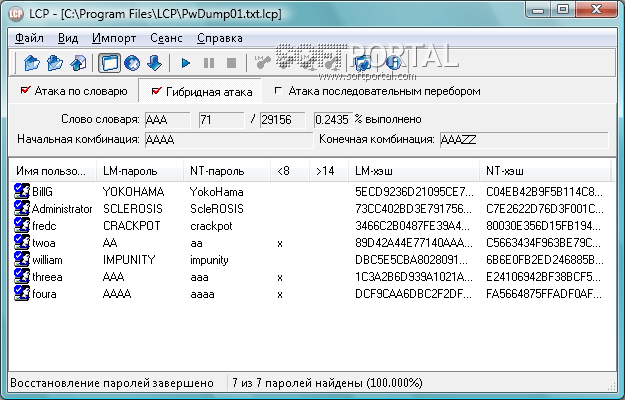Open the Справка menu
The height and width of the screenshot is (400, 625).
220,38
